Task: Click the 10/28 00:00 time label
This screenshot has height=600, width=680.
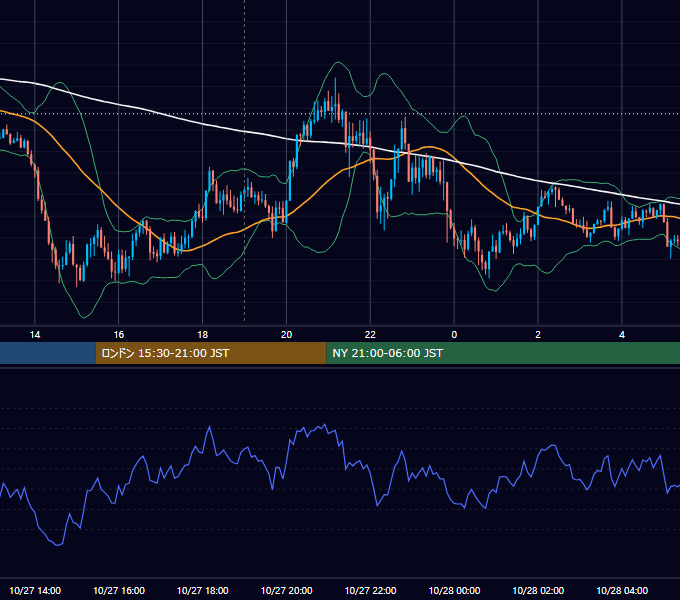Action: (x=454, y=590)
